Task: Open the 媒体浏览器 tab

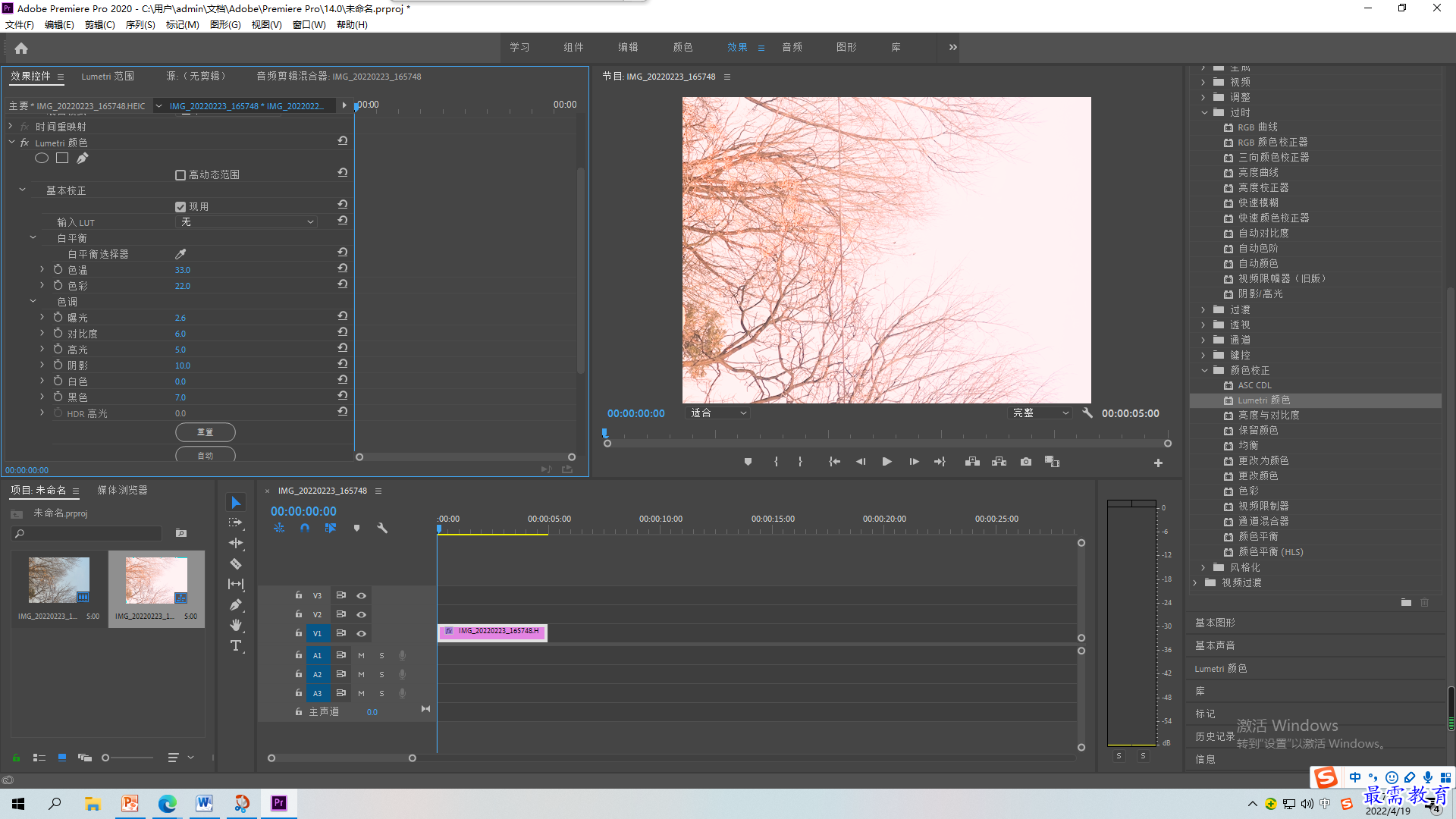Action: point(122,491)
